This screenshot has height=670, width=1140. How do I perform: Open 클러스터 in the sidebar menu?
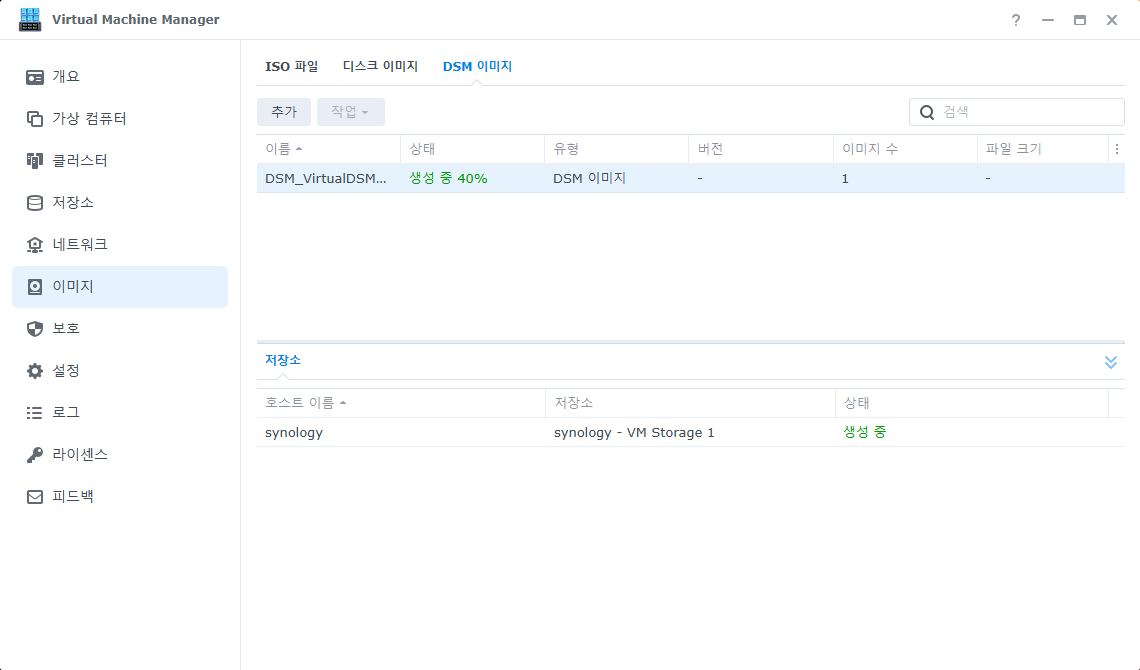120,161
